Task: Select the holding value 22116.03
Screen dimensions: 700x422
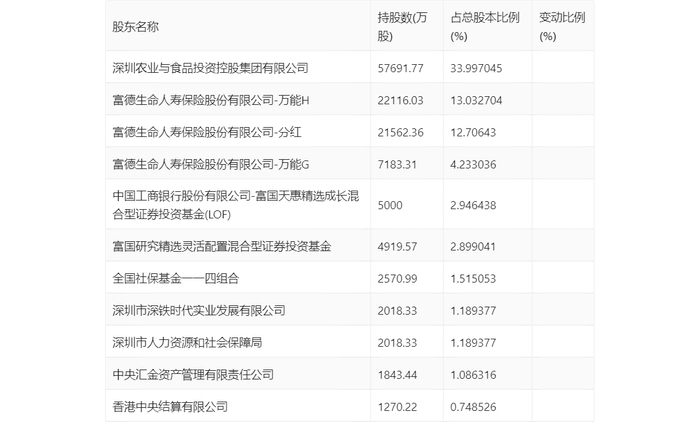Action: tap(400, 100)
